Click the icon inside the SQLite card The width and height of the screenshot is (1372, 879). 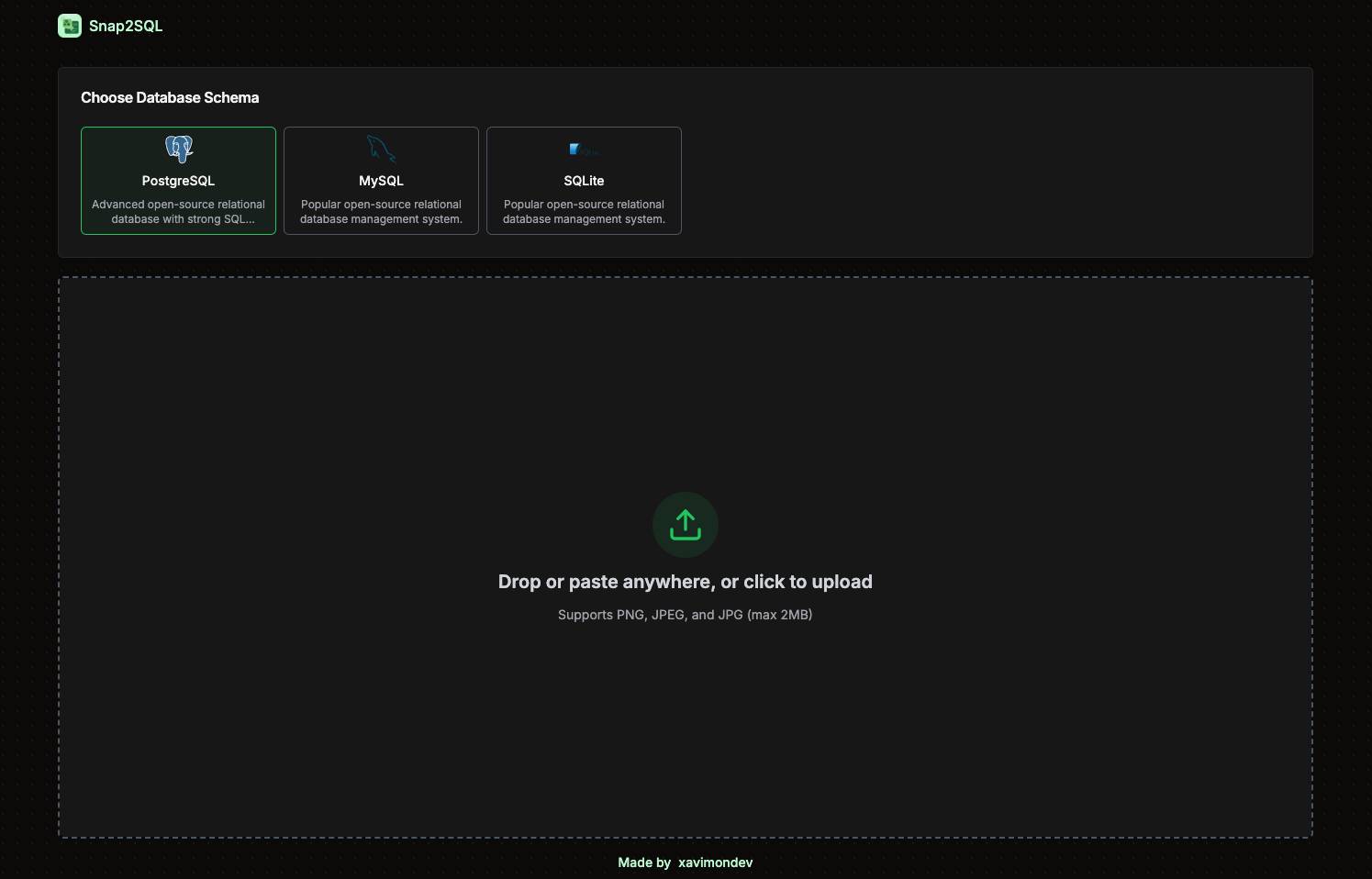click(x=584, y=148)
